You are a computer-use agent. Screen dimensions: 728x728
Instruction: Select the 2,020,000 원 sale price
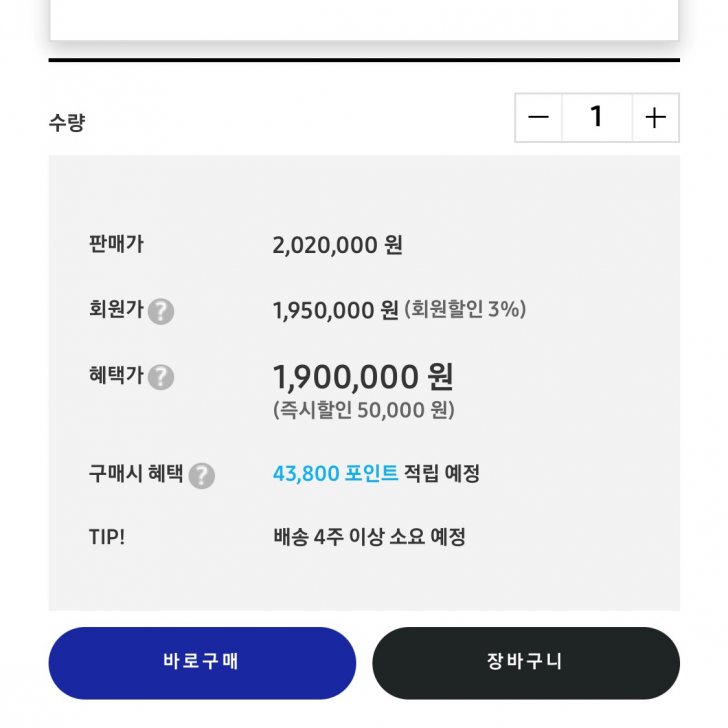coord(337,245)
